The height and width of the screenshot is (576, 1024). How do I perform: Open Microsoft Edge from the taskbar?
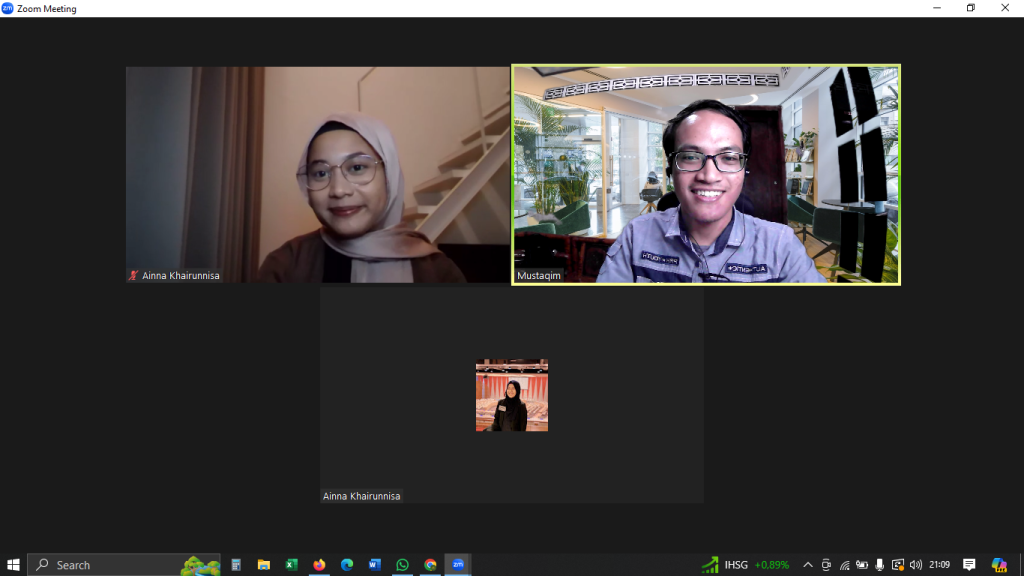click(347, 565)
